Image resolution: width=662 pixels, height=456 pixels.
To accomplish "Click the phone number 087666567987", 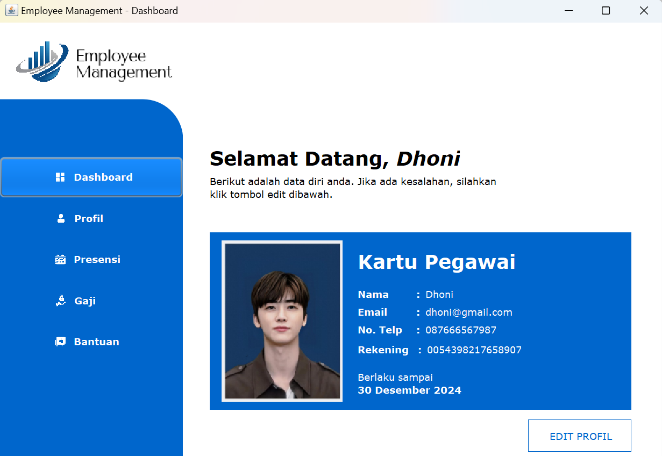I will pos(460,330).
